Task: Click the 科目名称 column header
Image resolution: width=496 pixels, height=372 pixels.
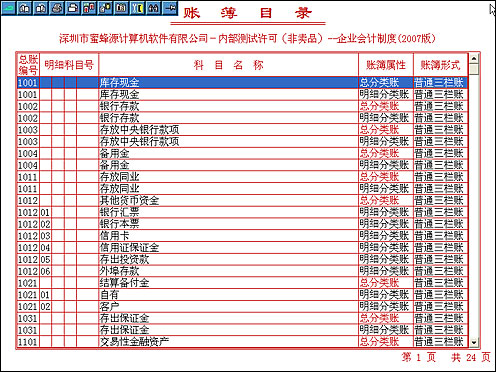Action: (x=228, y=65)
